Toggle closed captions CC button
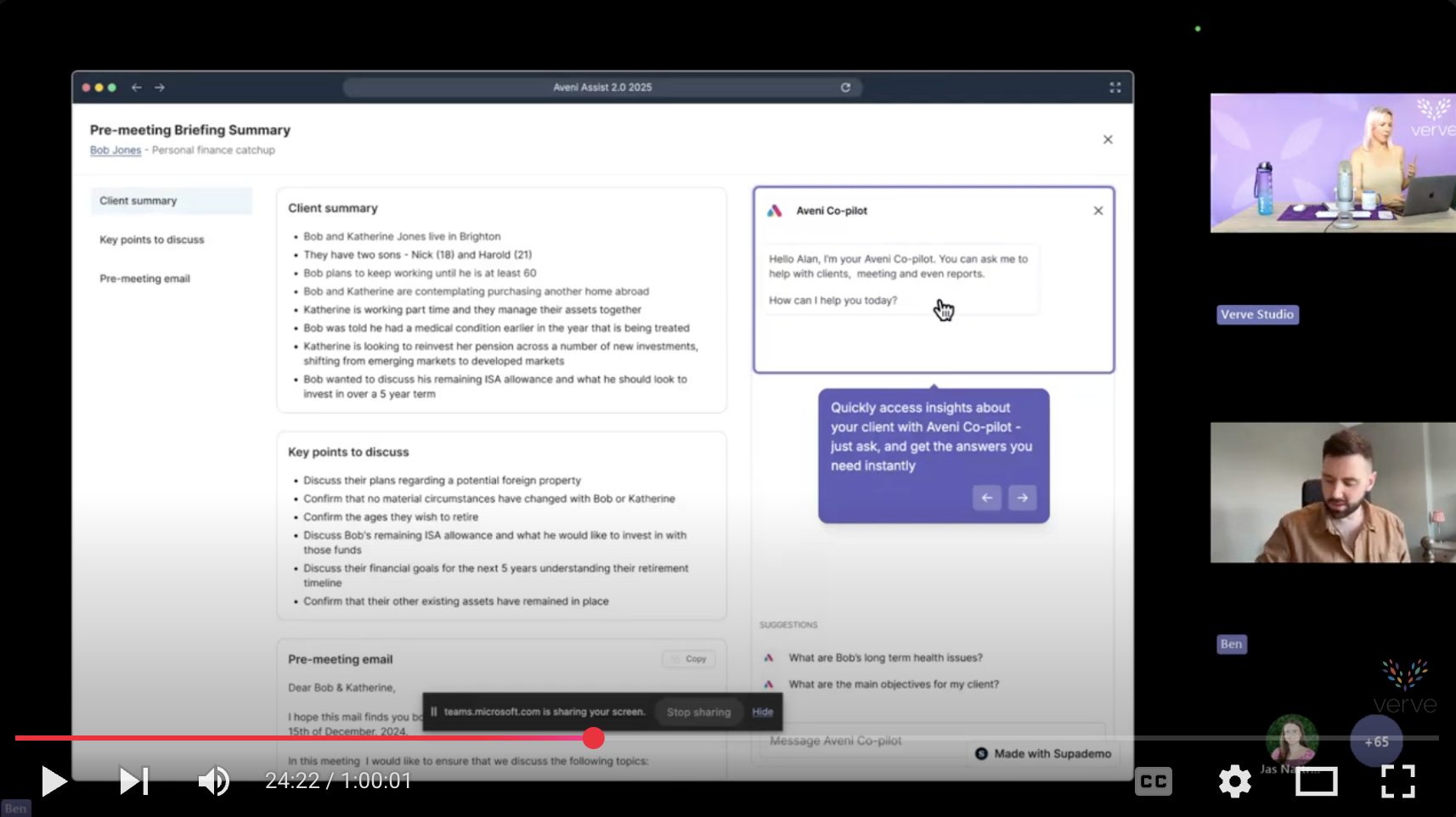Viewport: 1456px width, 817px height. click(1153, 781)
